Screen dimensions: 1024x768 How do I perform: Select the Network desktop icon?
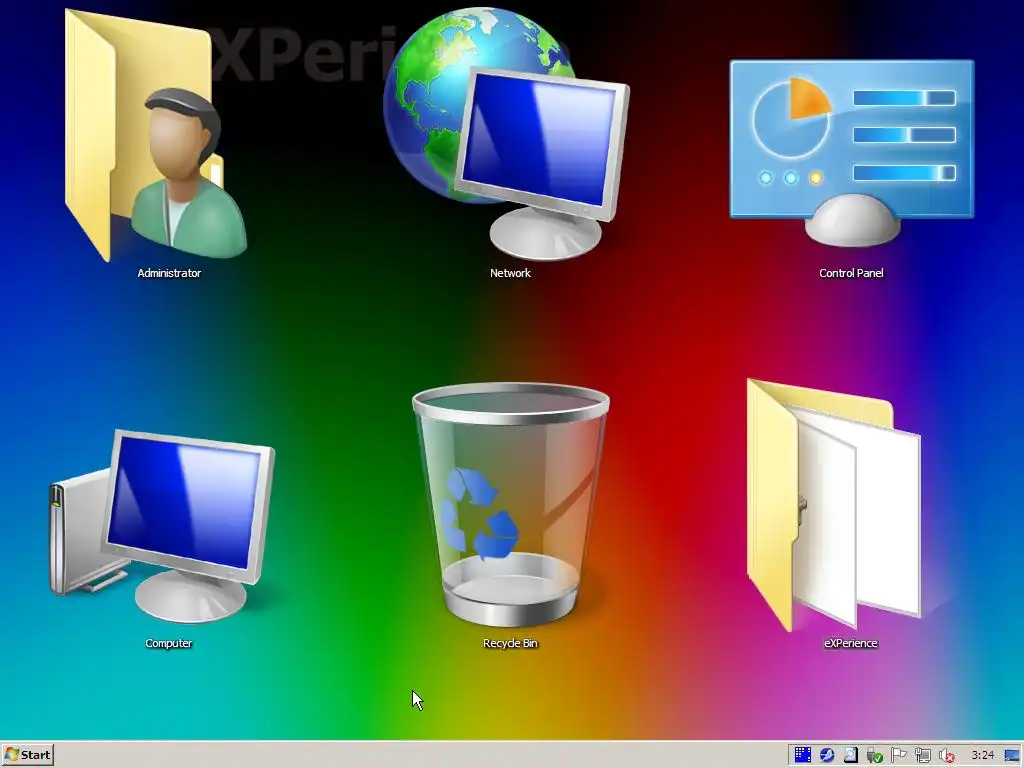point(506,134)
